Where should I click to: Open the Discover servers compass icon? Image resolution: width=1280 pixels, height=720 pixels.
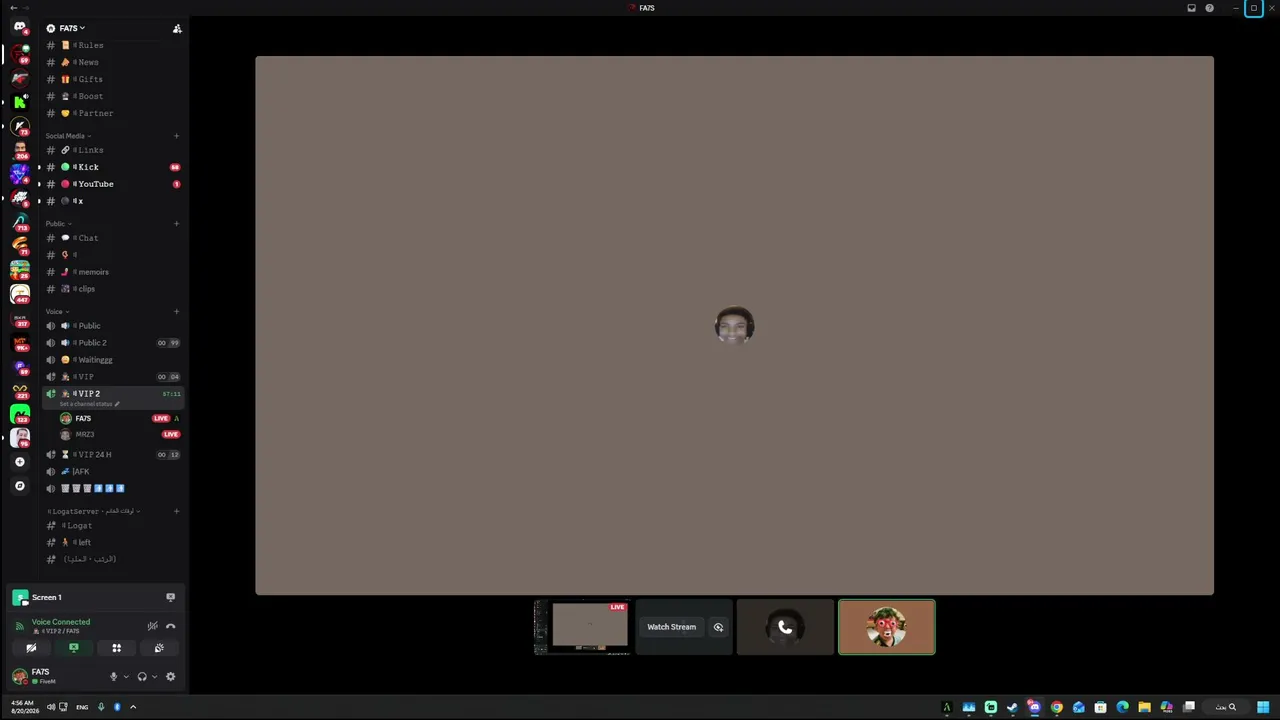point(19,486)
